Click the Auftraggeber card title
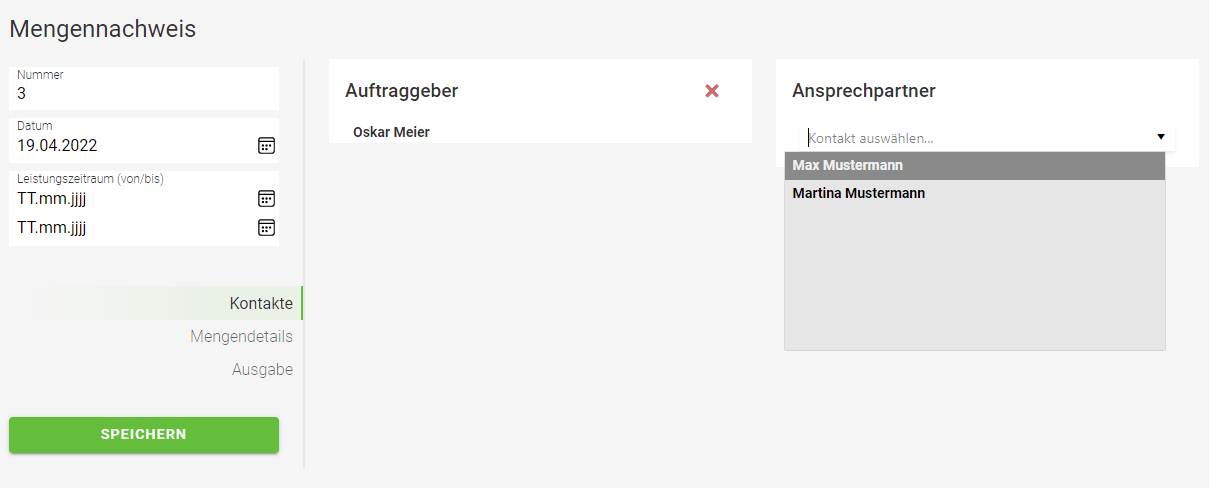 (x=402, y=91)
